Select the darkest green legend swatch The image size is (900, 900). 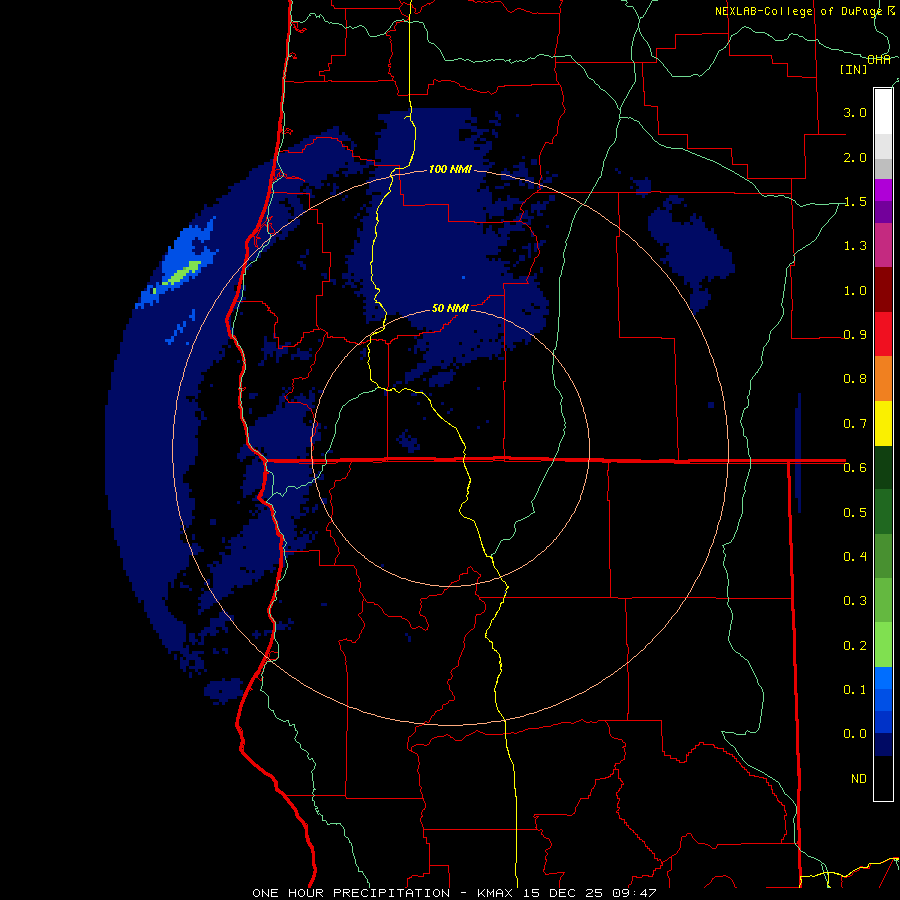coord(883,467)
